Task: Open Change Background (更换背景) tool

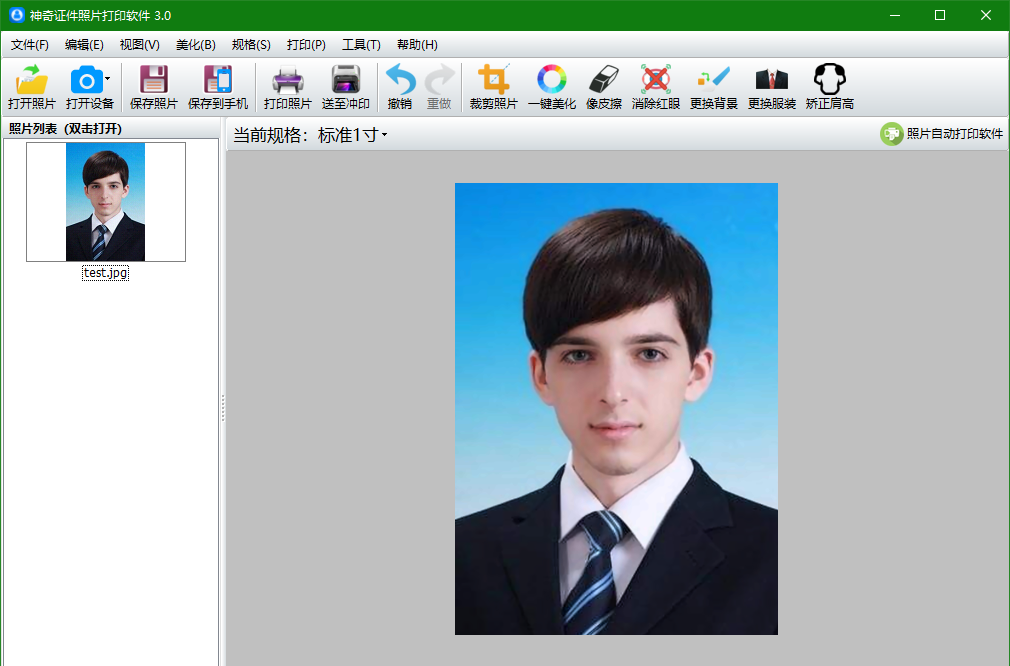Action: coord(713,80)
